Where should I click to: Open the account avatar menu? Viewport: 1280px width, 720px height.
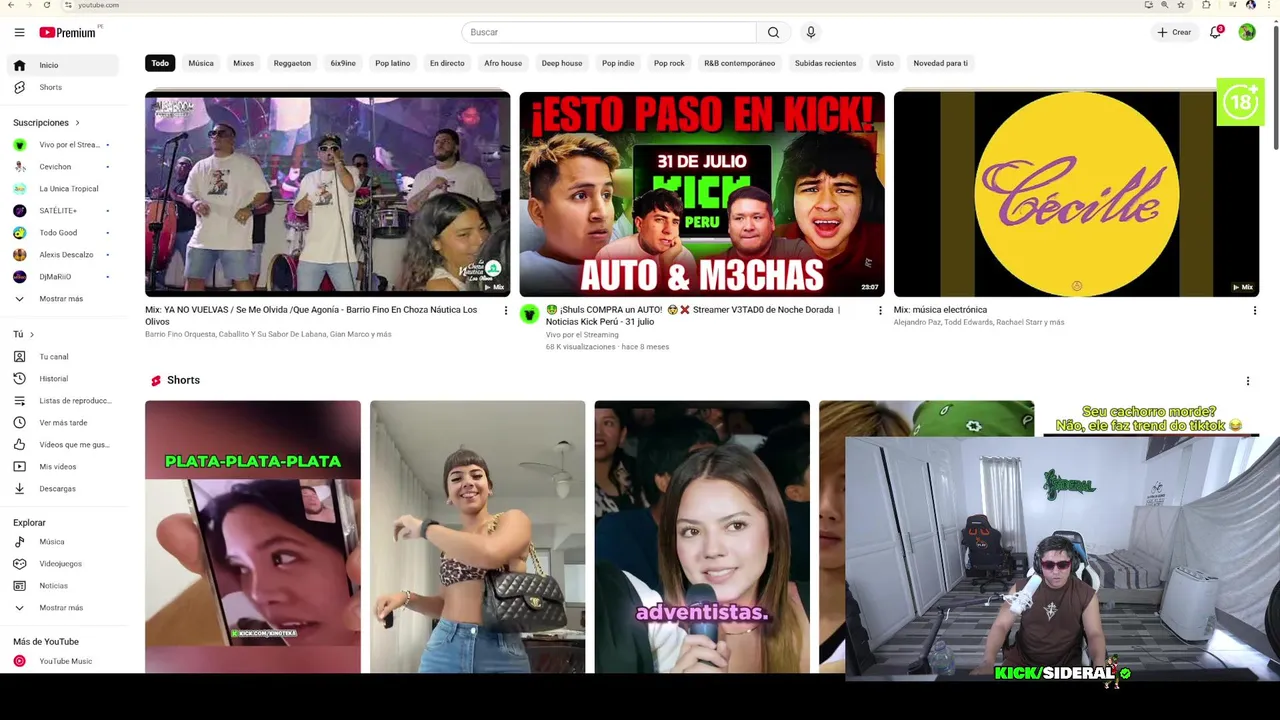1247,32
